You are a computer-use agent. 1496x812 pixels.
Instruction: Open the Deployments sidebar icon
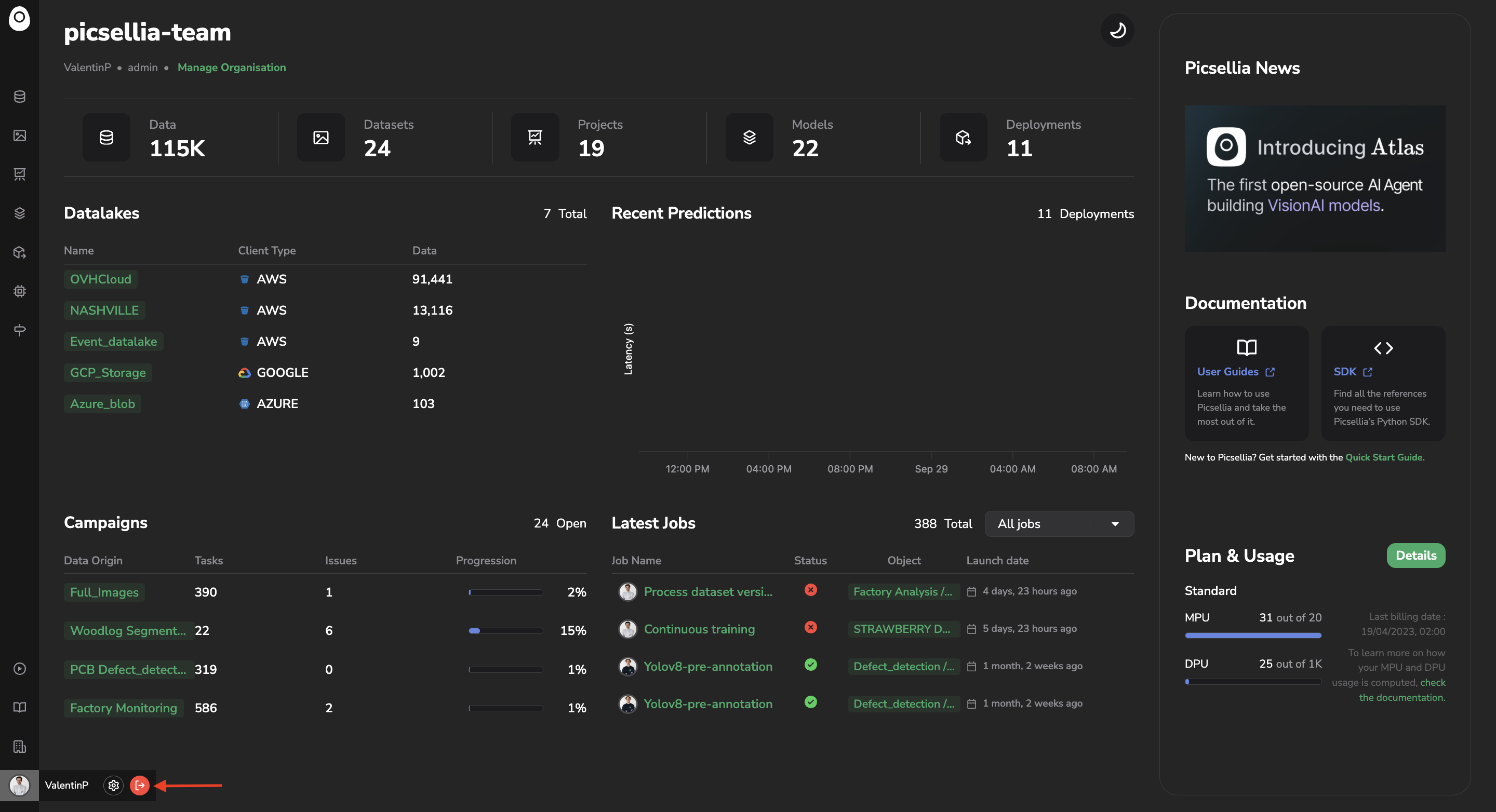pyautogui.click(x=20, y=252)
